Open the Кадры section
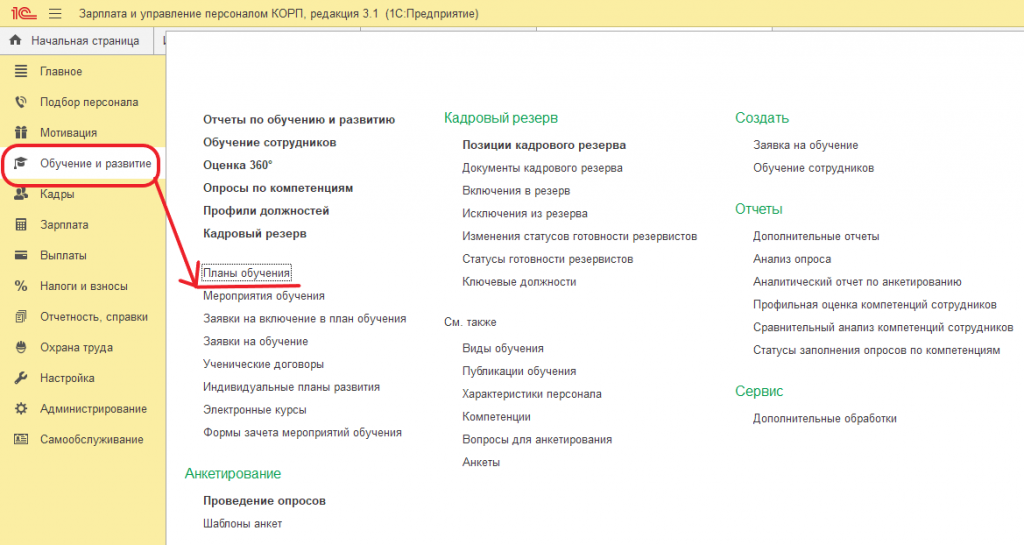Screen dimensions: 1024x545 click(57, 194)
